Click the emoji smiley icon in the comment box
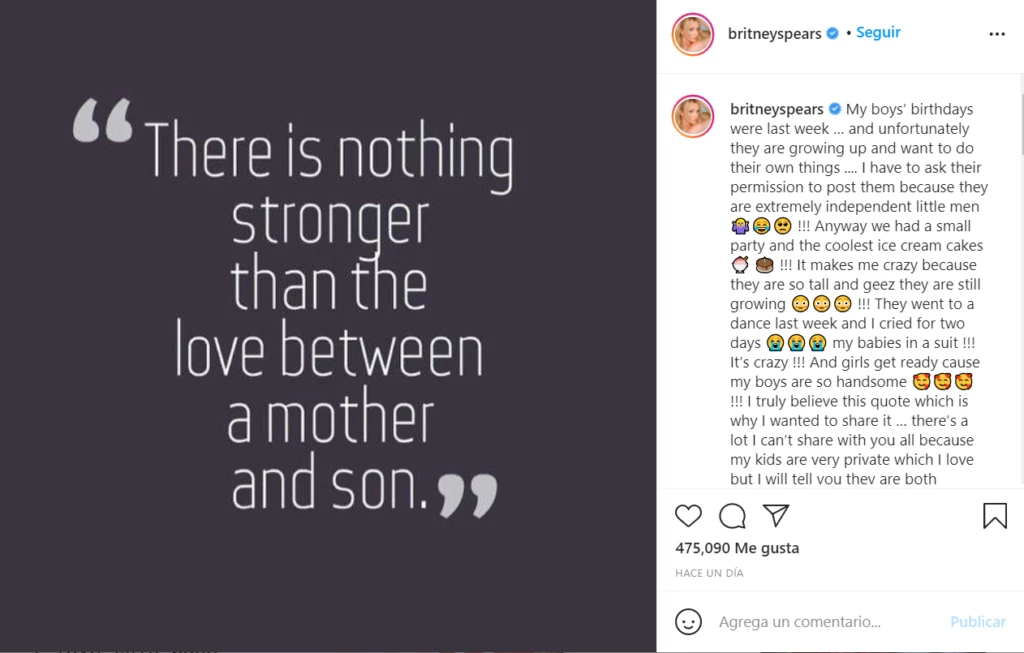1024x653 pixels. tap(688, 621)
